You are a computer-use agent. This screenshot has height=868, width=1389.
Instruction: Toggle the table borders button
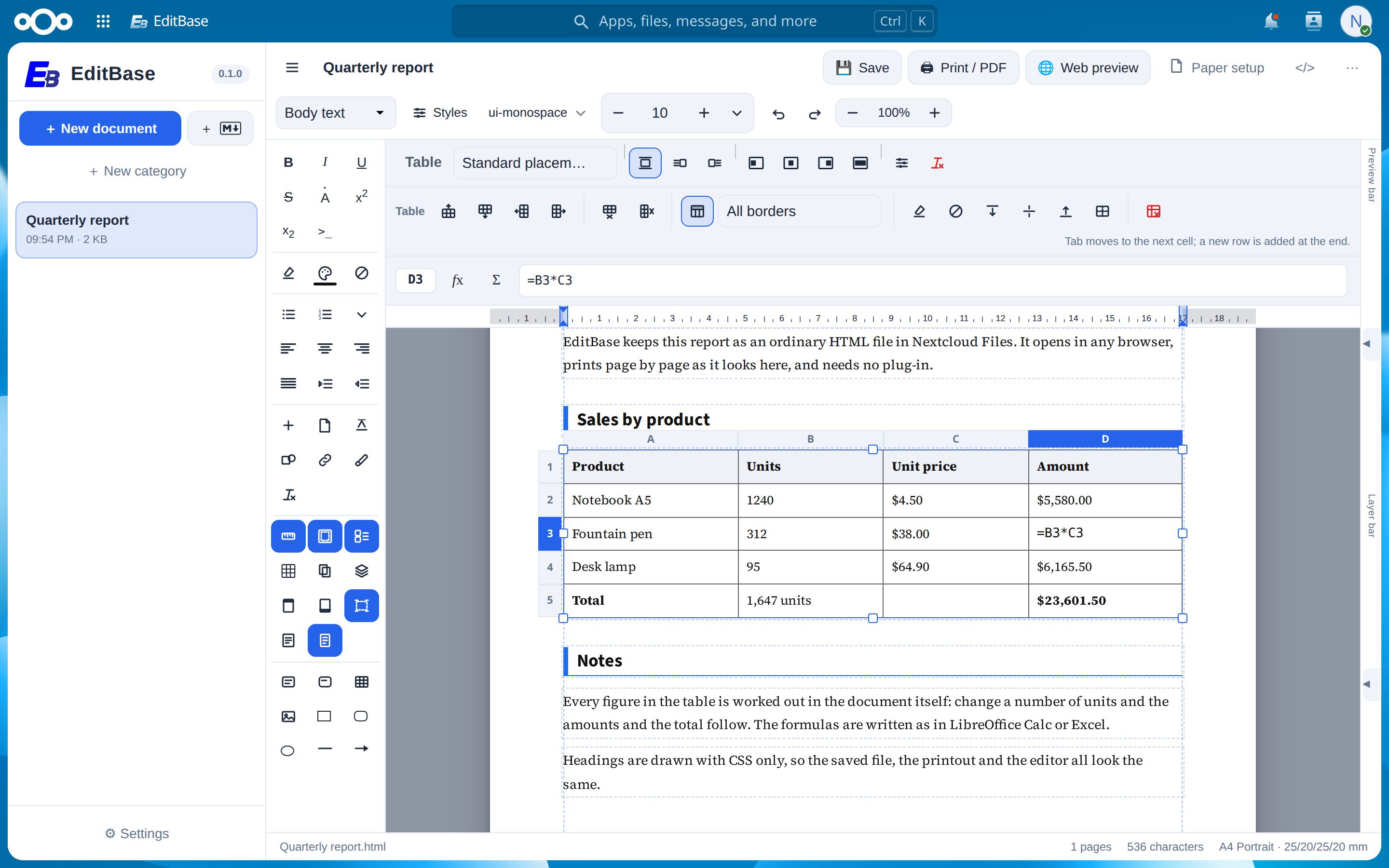(697, 211)
